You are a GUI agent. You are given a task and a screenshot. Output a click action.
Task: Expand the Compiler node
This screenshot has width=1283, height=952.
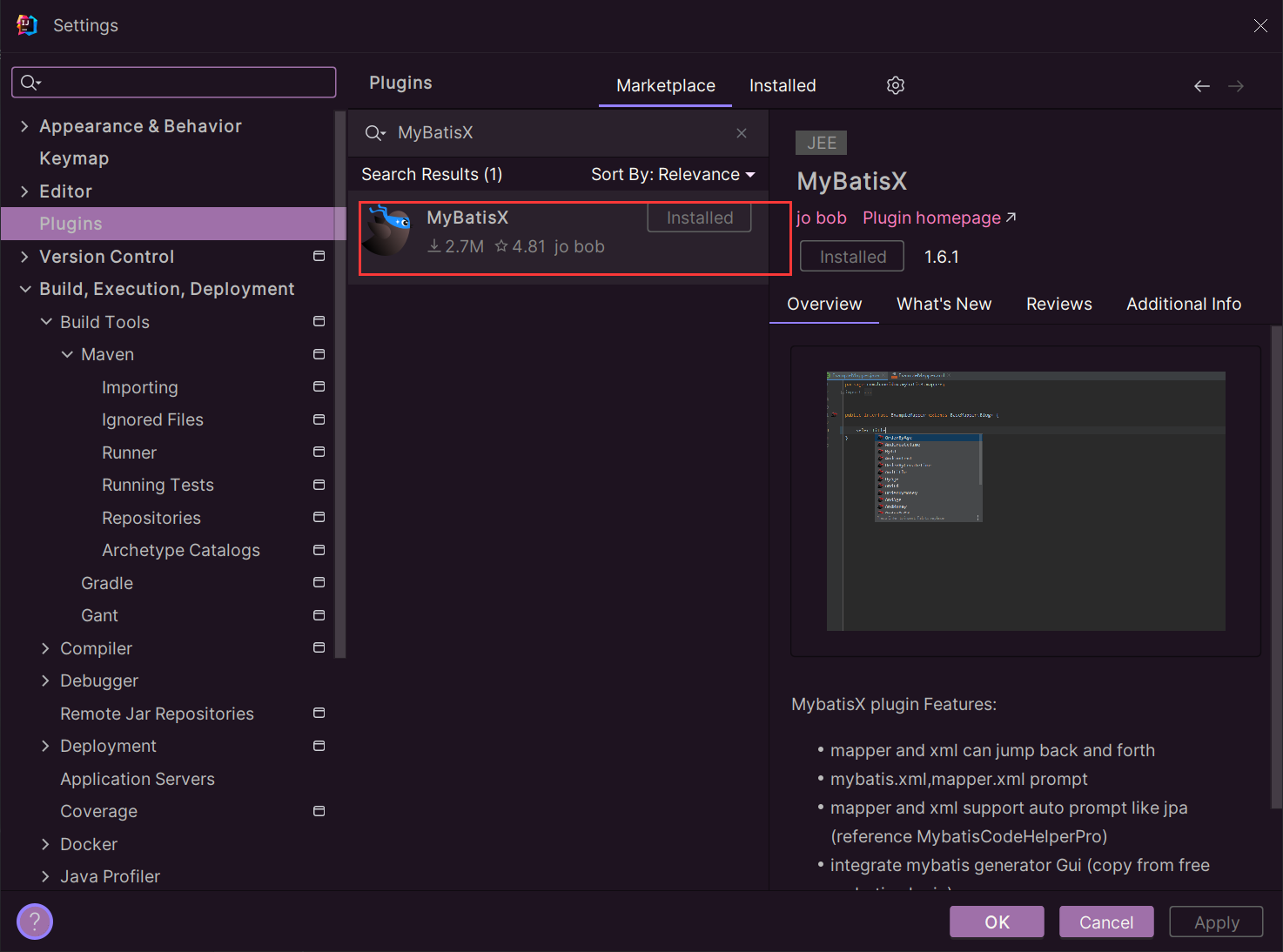tap(46, 648)
